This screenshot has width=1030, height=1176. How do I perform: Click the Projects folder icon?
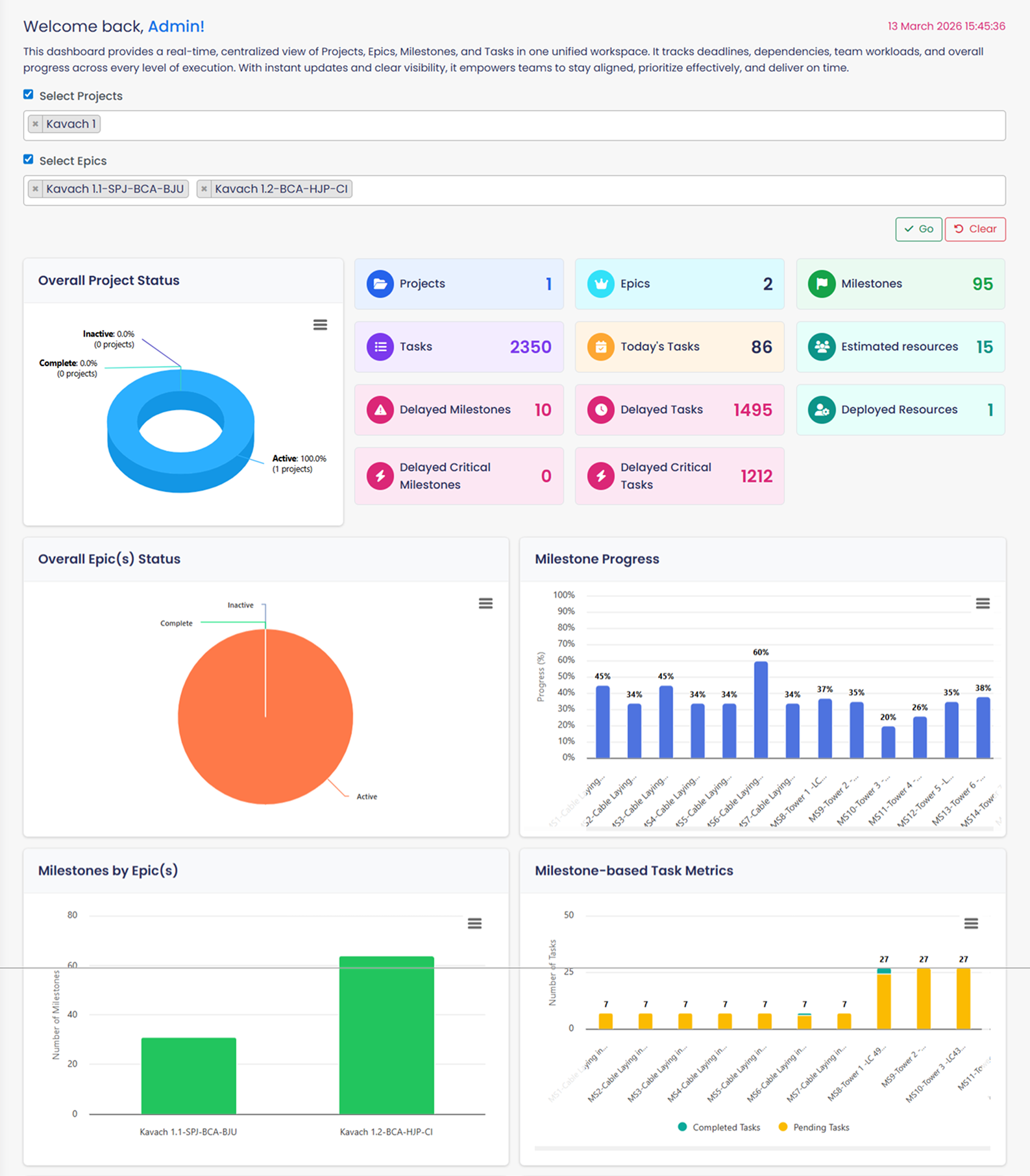click(x=380, y=284)
